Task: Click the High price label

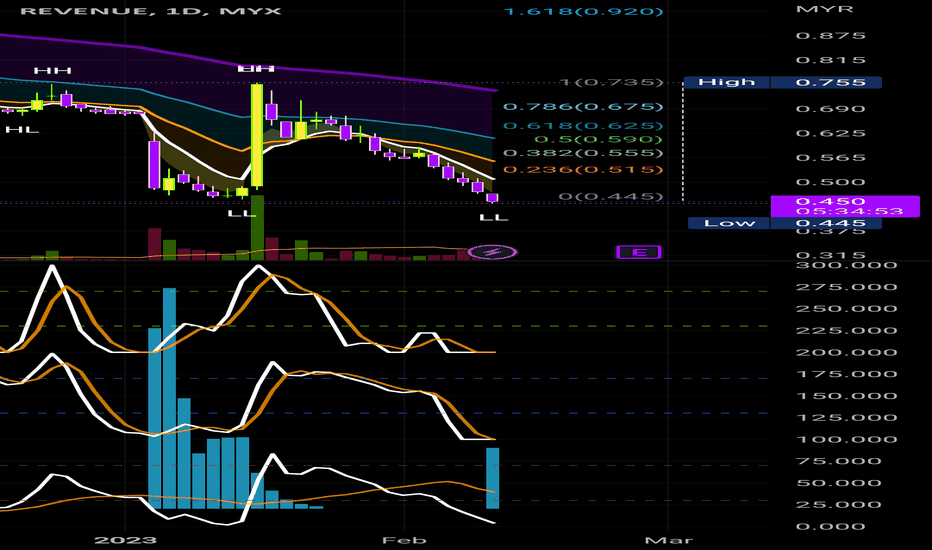Action: (726, 82)
